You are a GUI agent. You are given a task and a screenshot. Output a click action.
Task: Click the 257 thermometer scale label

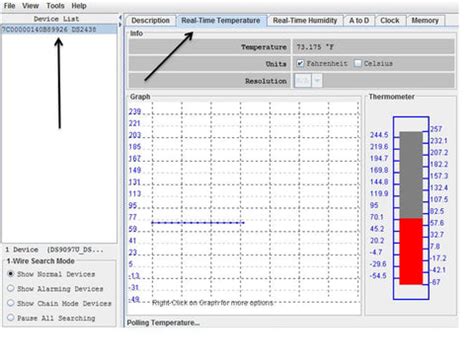click(436, 129)
